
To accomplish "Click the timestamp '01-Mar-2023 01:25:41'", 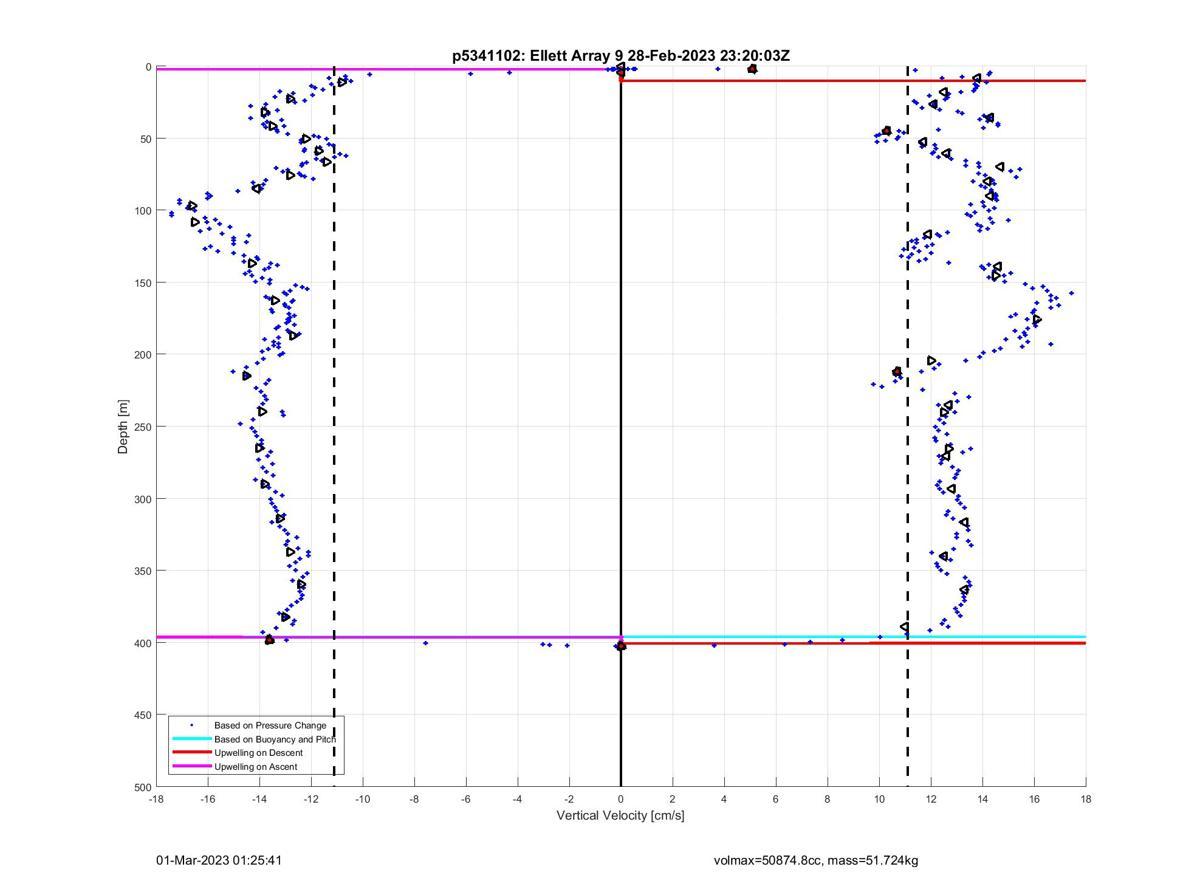I will coord(219,860).
